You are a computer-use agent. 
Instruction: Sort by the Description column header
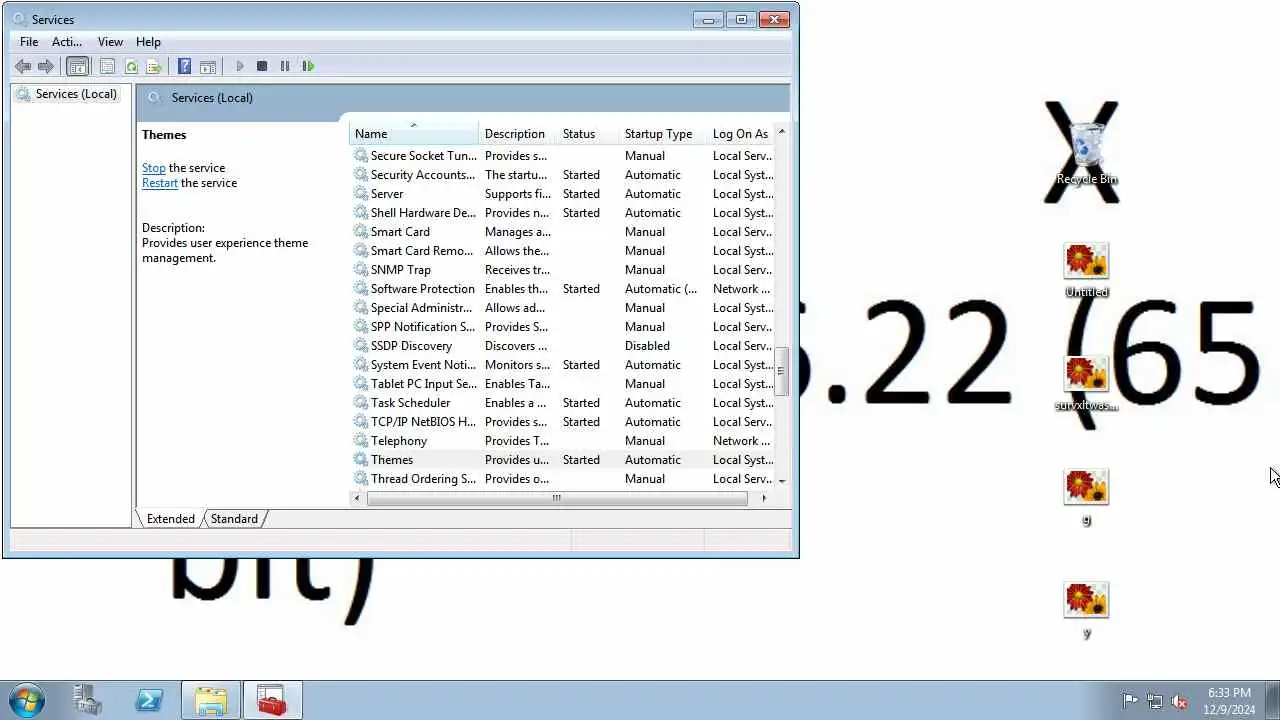pyautogui.click(x=516, y=134)
